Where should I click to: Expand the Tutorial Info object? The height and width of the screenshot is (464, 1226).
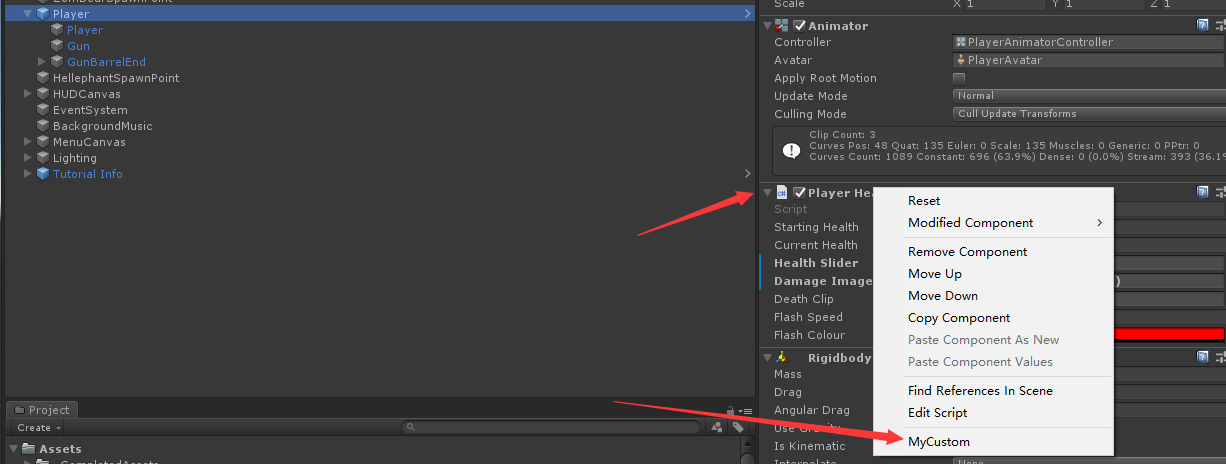pyautogui.click(x=28, y=174)
